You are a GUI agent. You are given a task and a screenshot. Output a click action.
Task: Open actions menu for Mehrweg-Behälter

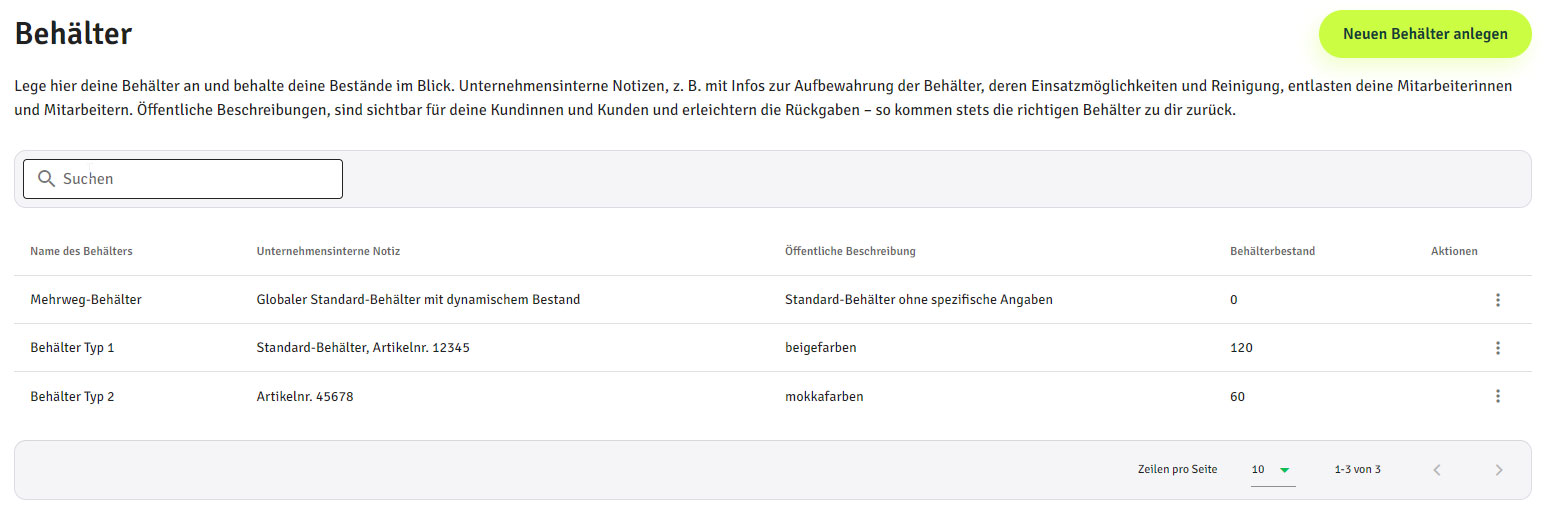pos(1497,300)
